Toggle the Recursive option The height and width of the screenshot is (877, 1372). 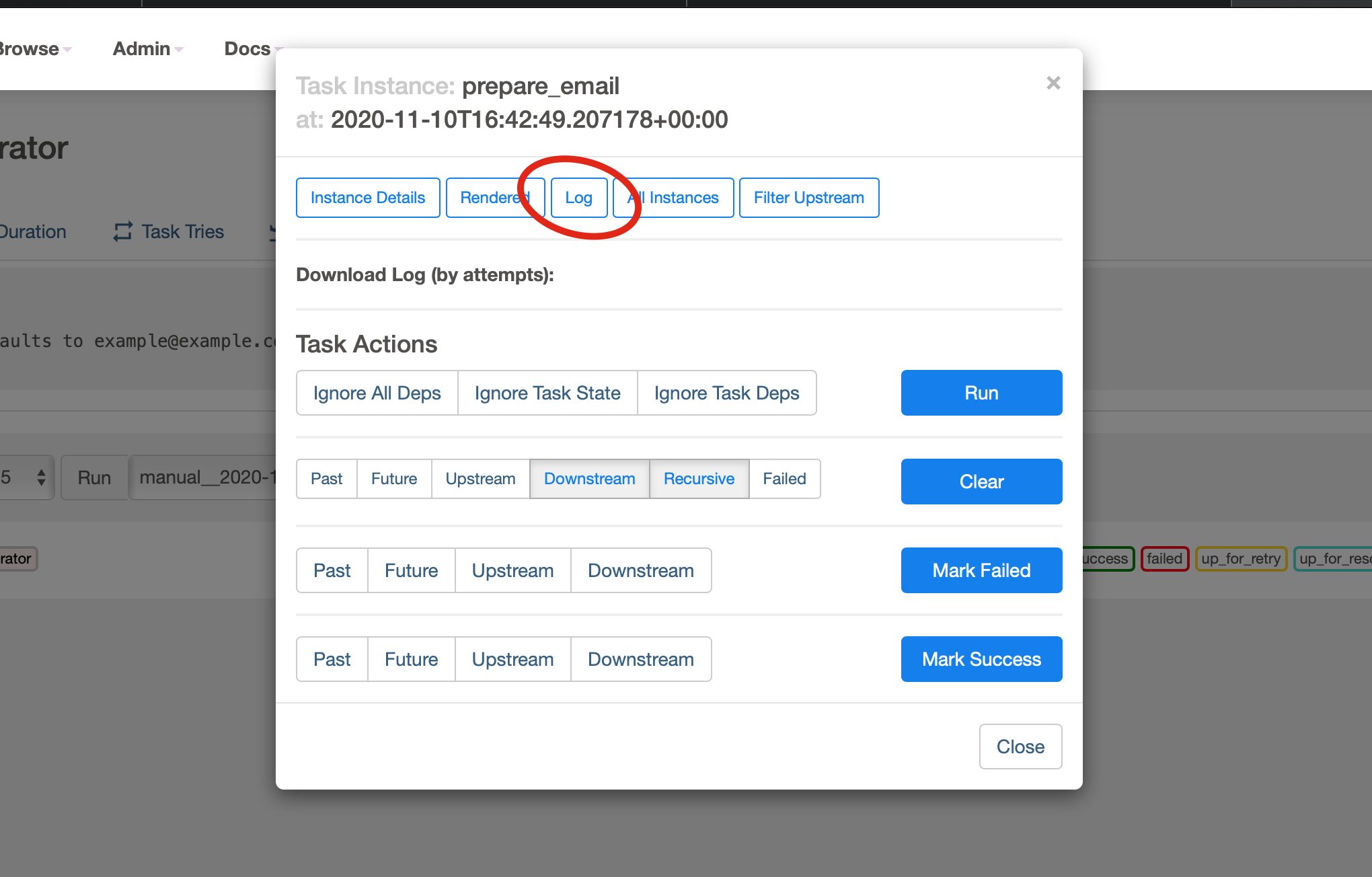pyautogui.click(x=699, y=479)
